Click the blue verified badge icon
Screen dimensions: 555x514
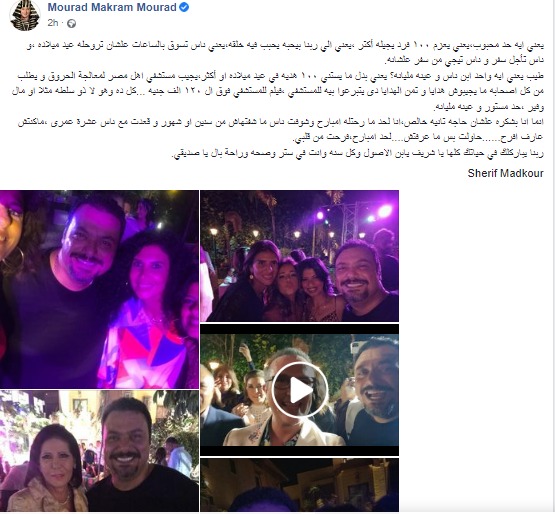pos(184,7)
